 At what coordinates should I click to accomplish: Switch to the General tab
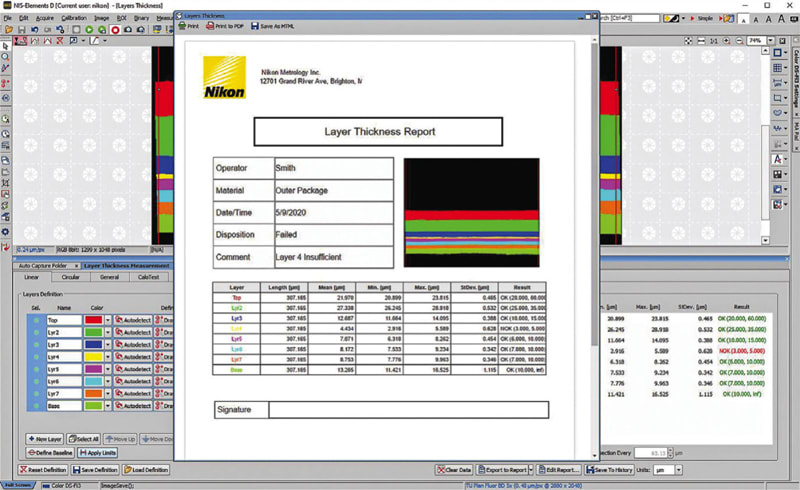[109, 277]
